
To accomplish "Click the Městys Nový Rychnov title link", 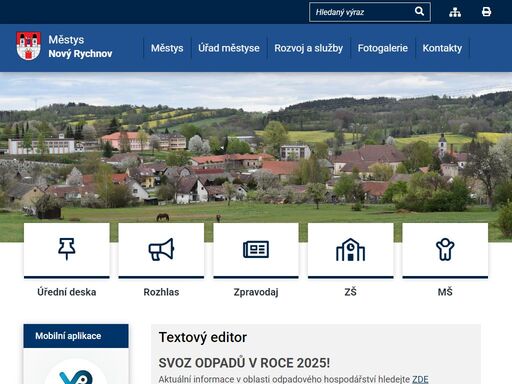I will pyautogui.click(x=80, y=46).
